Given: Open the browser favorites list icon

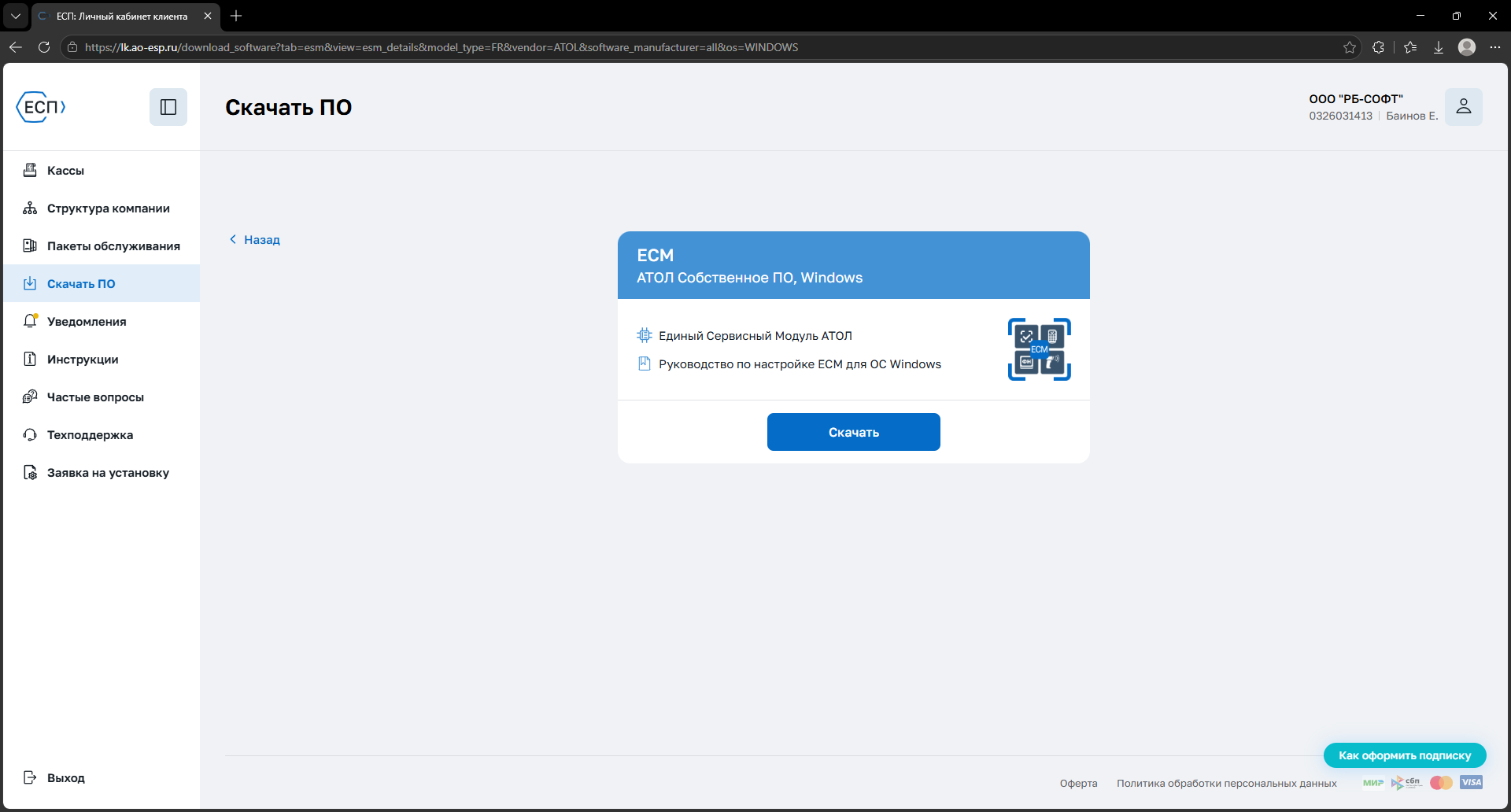Looking at the screenshot, I should tap(1410, 47).
